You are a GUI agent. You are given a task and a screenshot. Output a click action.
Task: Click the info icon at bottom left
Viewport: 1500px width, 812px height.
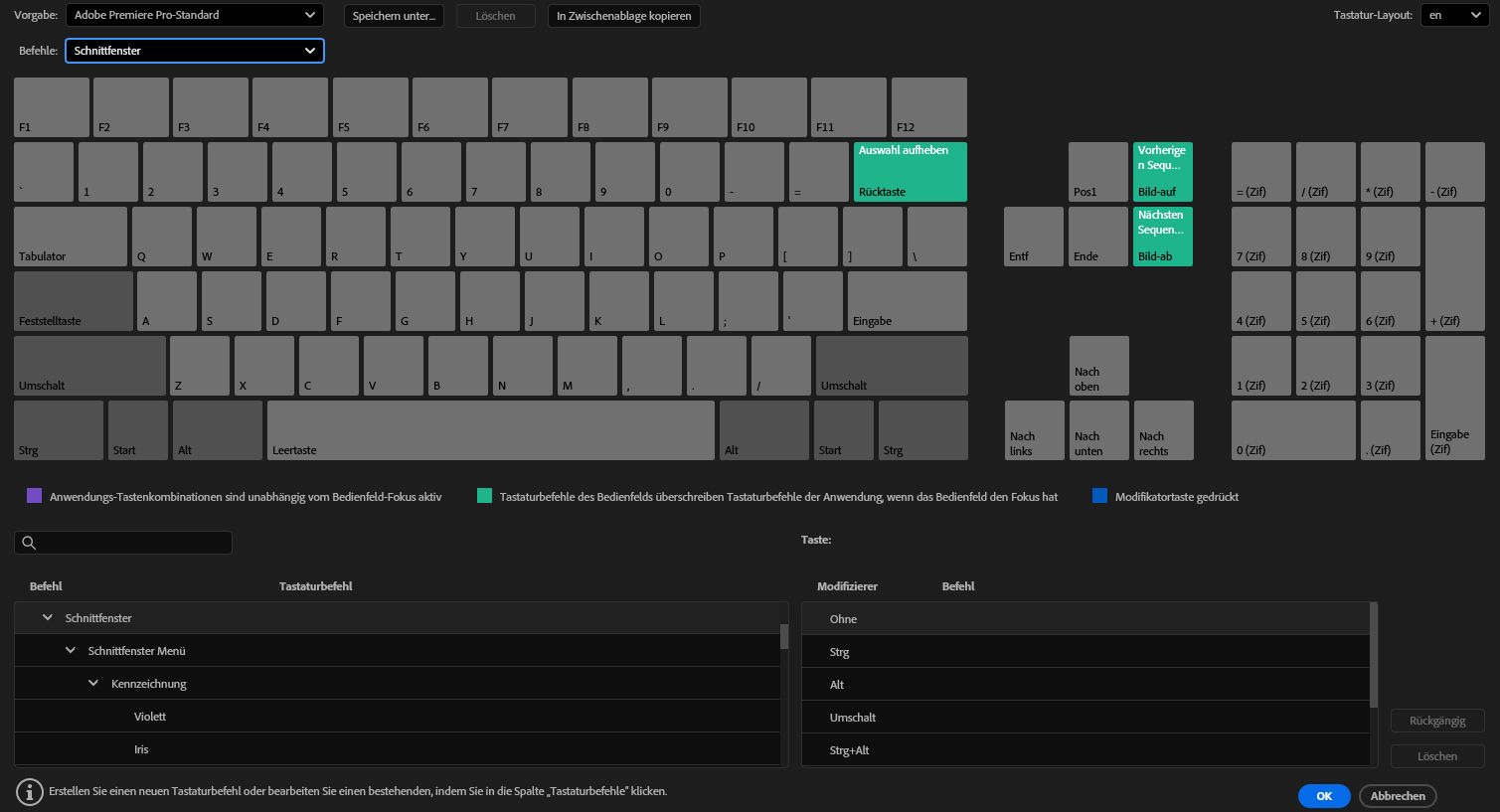pyautogui.click(x=30, y=791)
